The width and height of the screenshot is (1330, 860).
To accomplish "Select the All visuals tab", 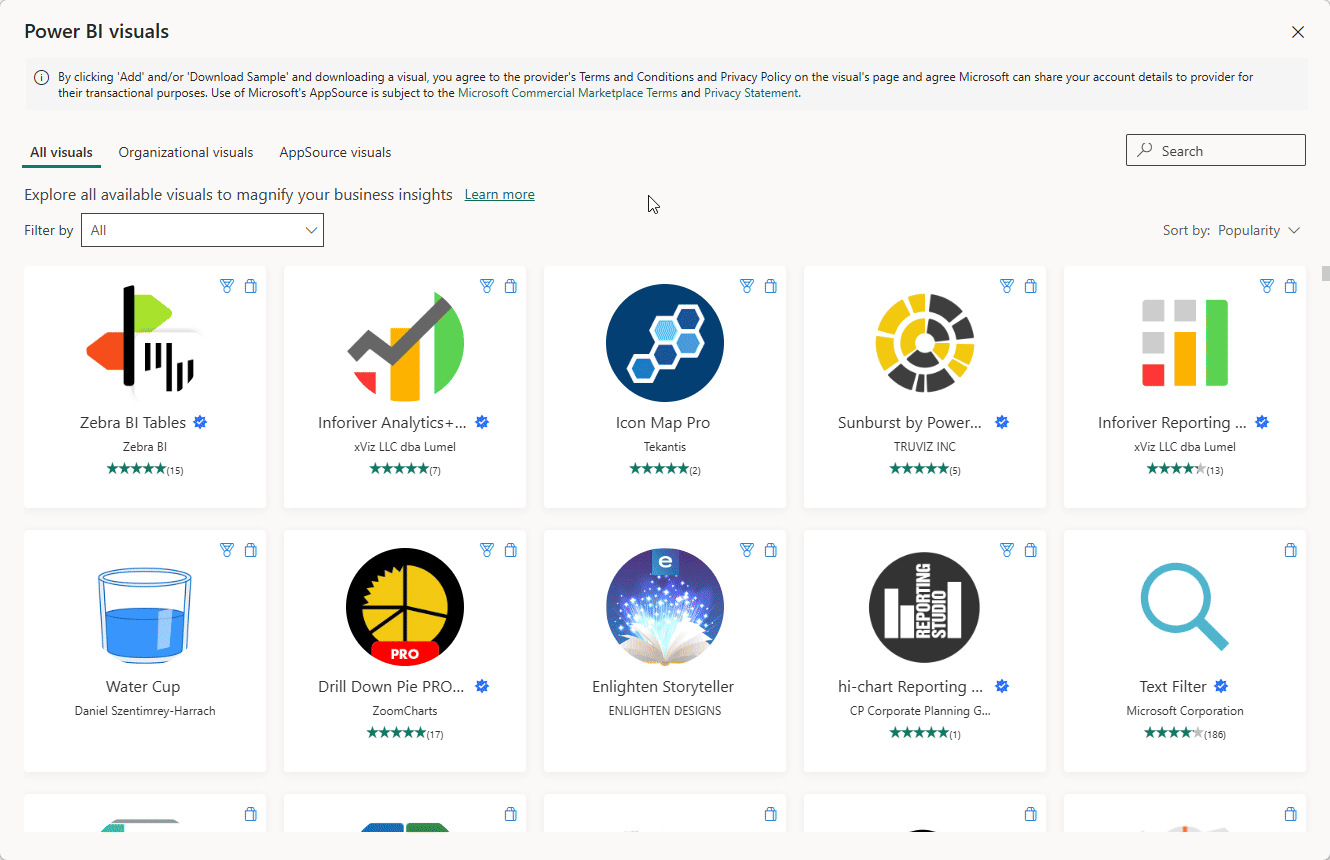I will (60, 152).
